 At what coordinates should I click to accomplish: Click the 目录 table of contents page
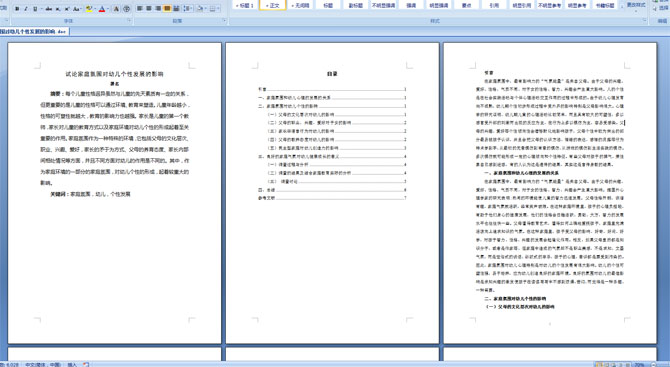(332, 193)
